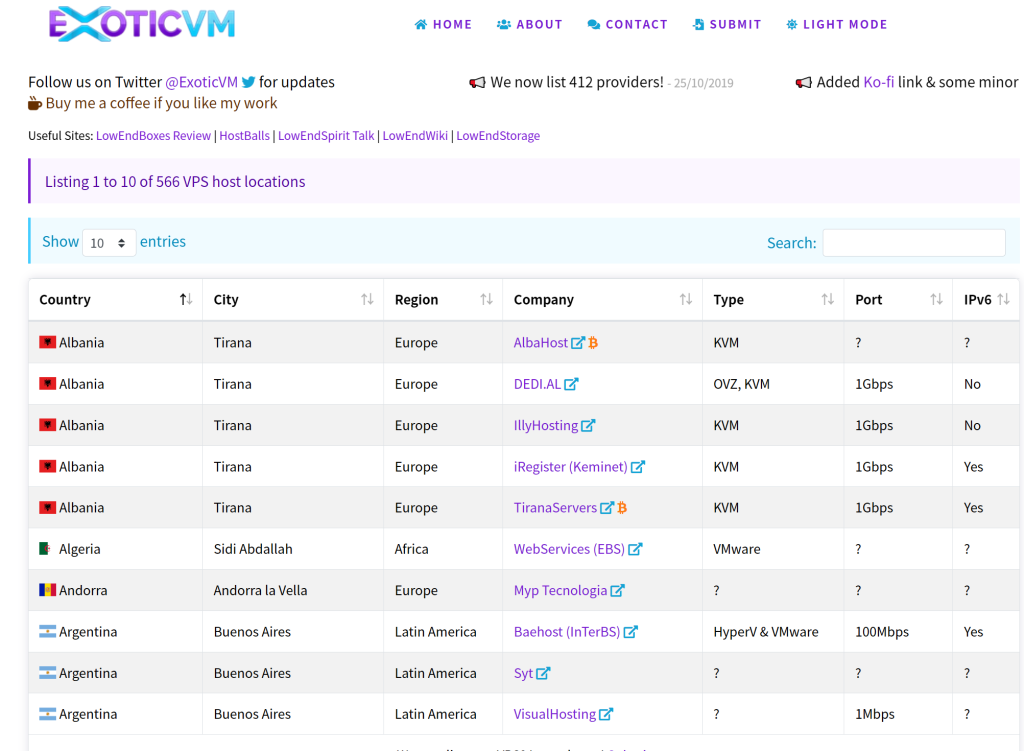
Task: Click AlbaHost Bitcoin icon
Action: point(593,343)
